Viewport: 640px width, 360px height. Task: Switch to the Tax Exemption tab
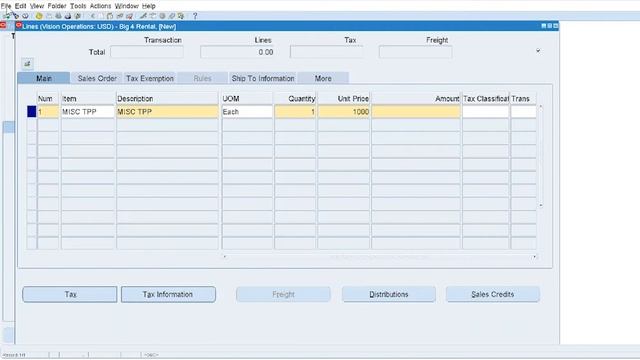point(150,78)
